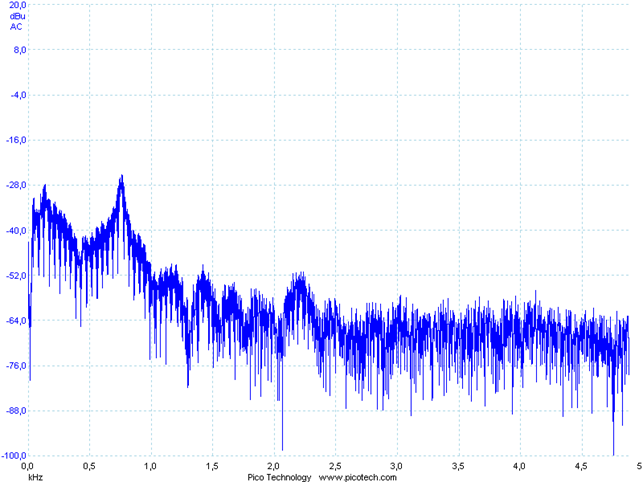The image size is (643, 482).
Task: Click the 0,5 x-axis tick label
Action: click(89, 466)
